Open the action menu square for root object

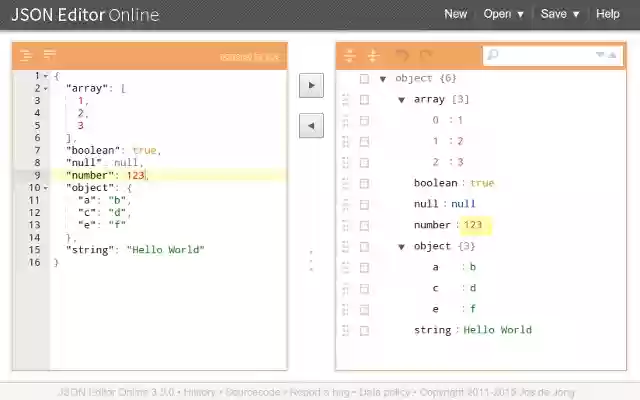point(364,79)
